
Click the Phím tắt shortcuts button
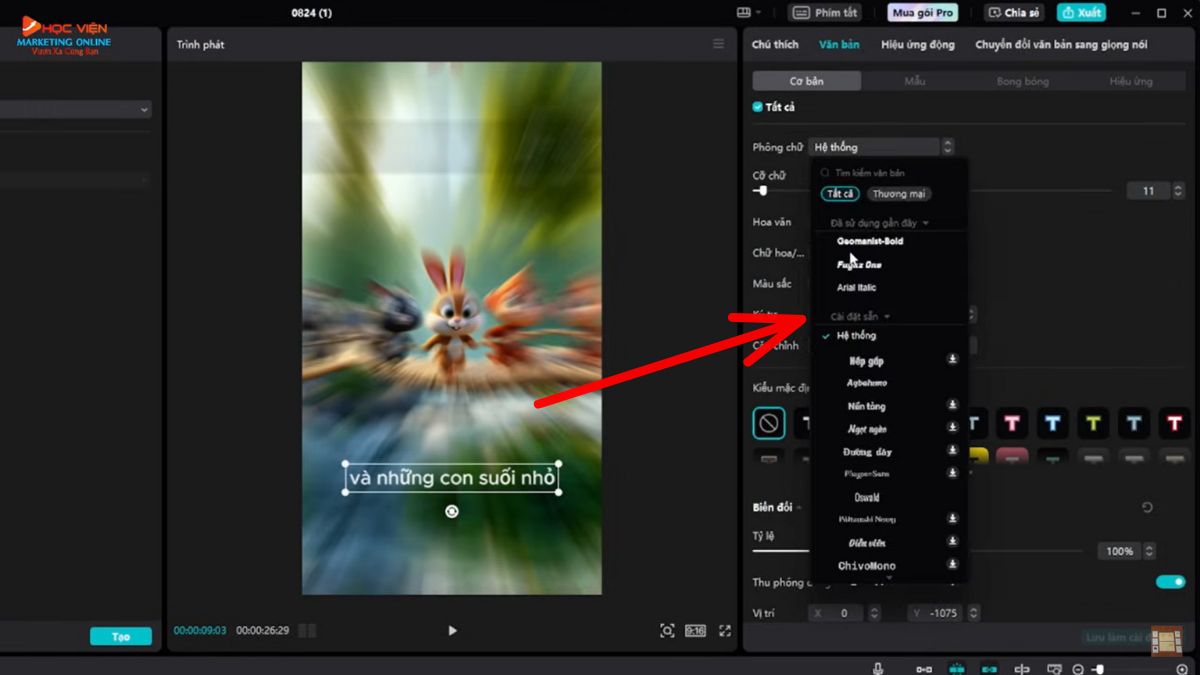click(826, 13)
